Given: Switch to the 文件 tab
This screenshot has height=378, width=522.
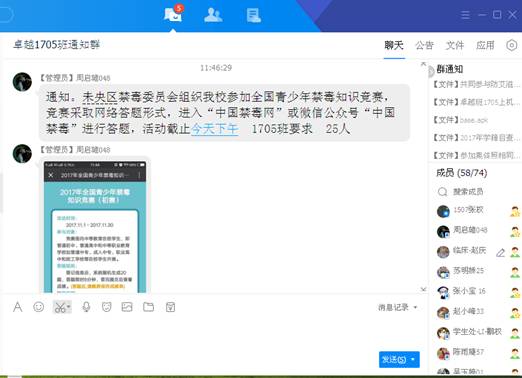Looking at the screenshot, I should 455,45.
